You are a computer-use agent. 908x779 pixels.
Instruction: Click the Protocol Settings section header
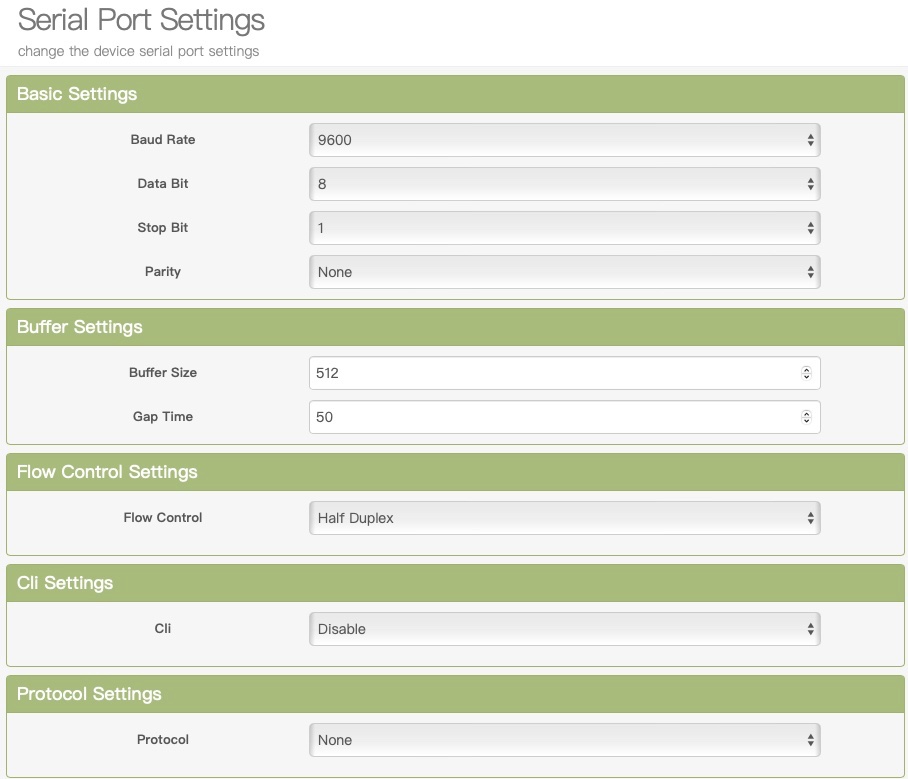point(89,694)
